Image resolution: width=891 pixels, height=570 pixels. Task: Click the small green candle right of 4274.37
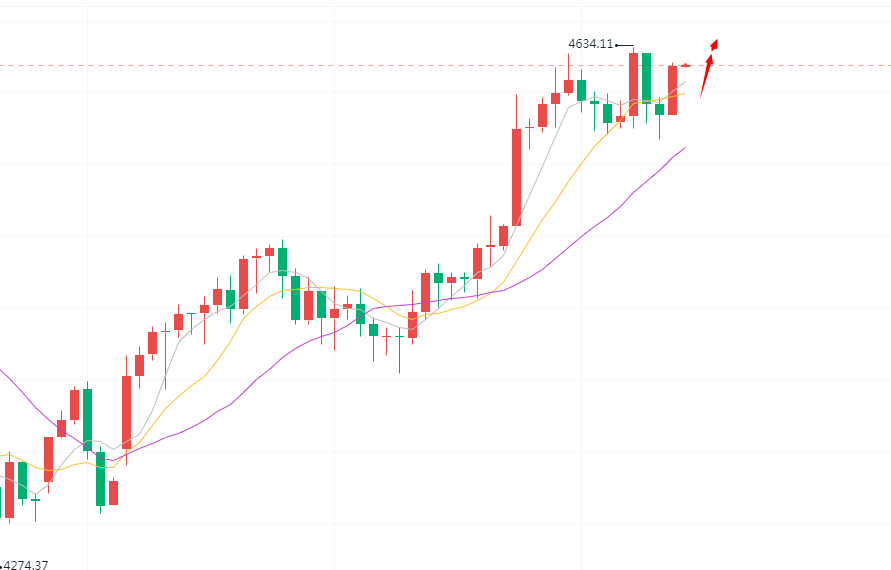(35, 499)
